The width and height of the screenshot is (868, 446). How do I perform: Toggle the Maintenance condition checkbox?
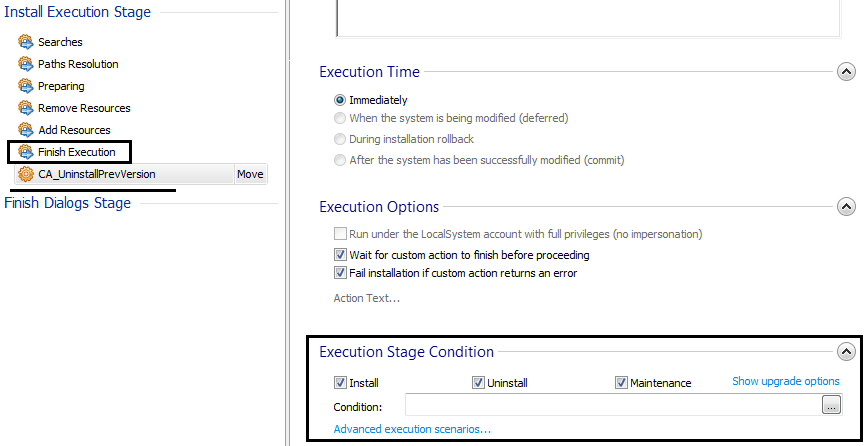(621, 383)
